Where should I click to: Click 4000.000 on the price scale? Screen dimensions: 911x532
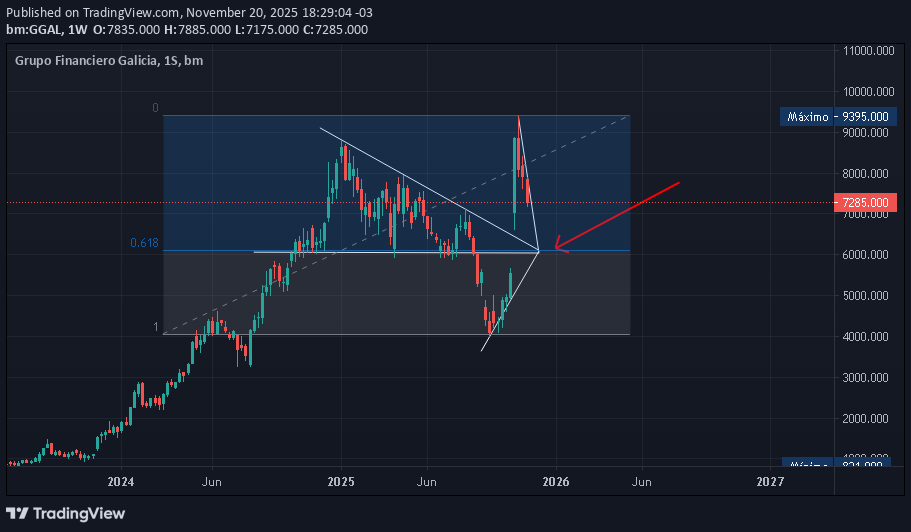point(867,337)
